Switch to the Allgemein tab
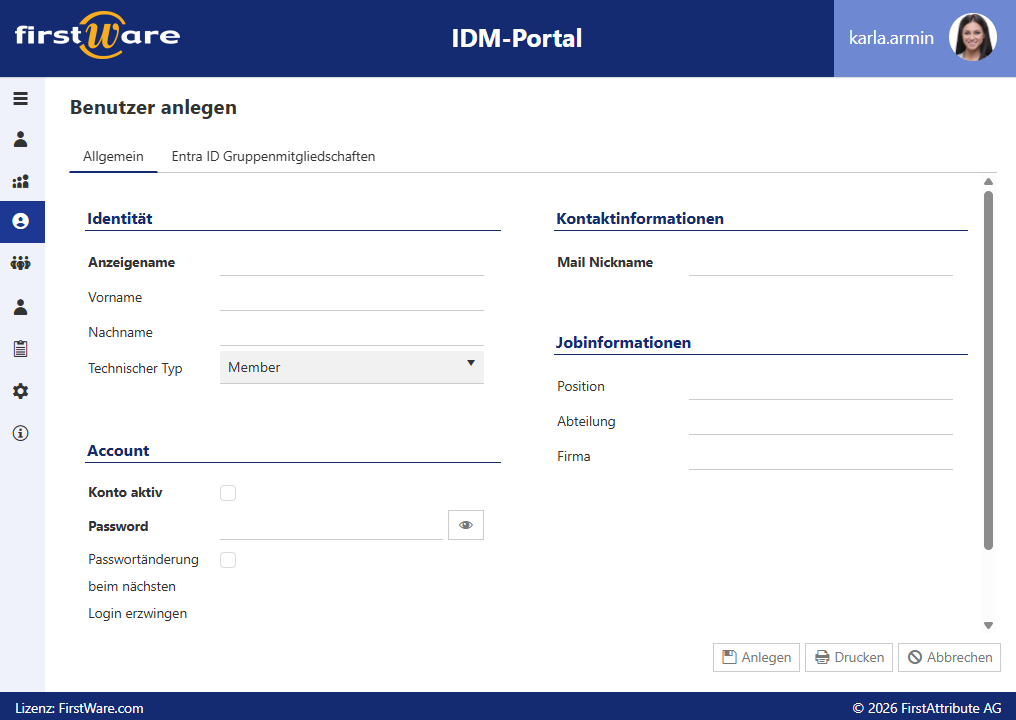The width and height of the screenshot is (1016, 720). (x=113, y=156)
